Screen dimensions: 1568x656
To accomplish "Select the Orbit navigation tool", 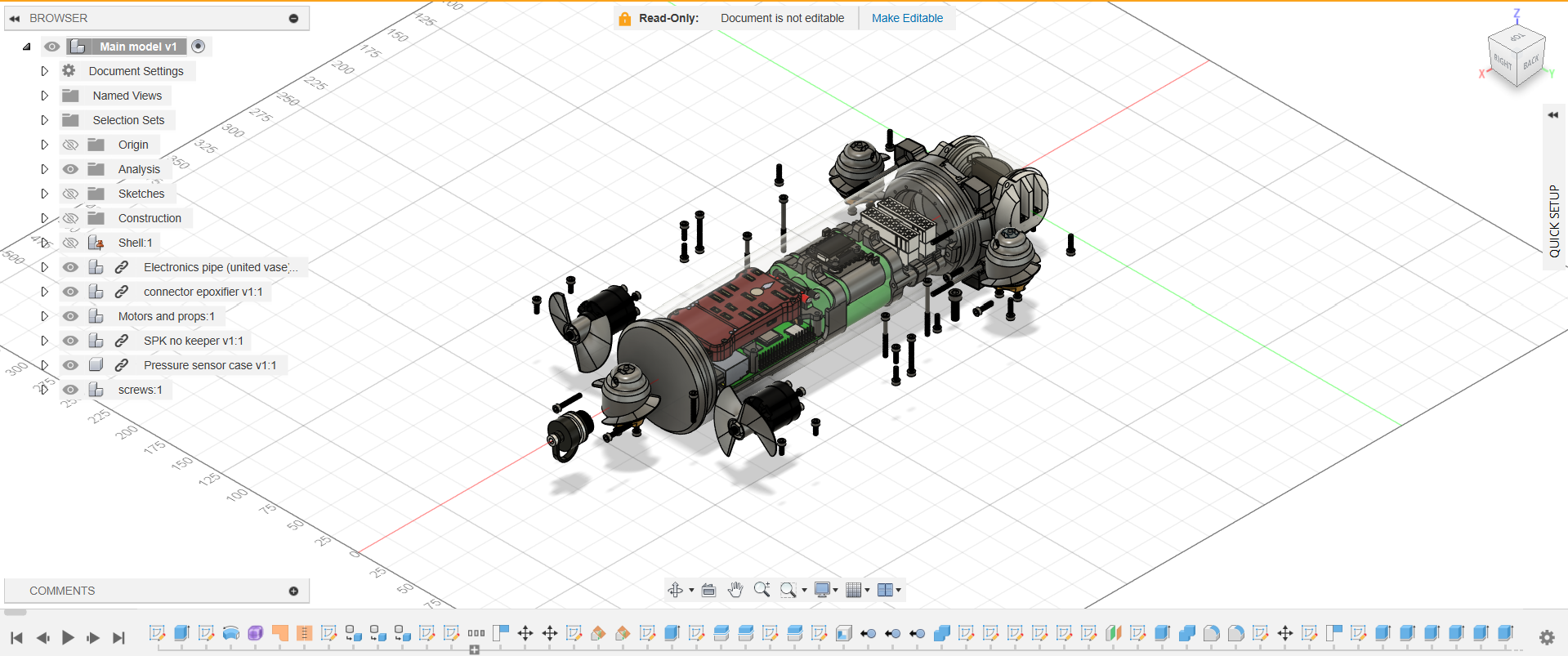I will 676,590.
